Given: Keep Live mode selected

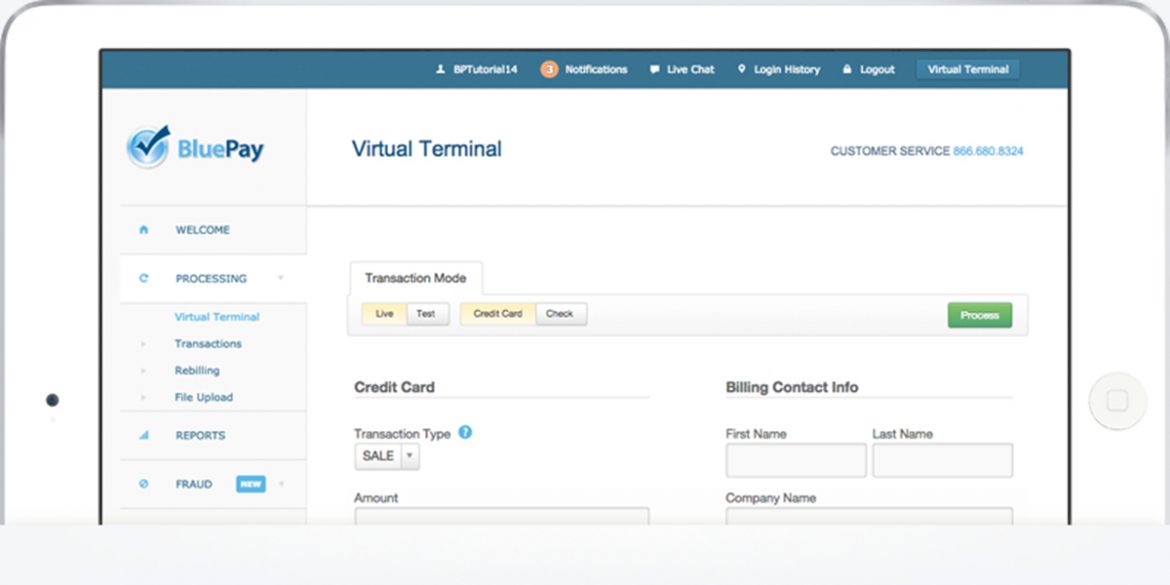Looking at the screenshot, I should point(383,313).
